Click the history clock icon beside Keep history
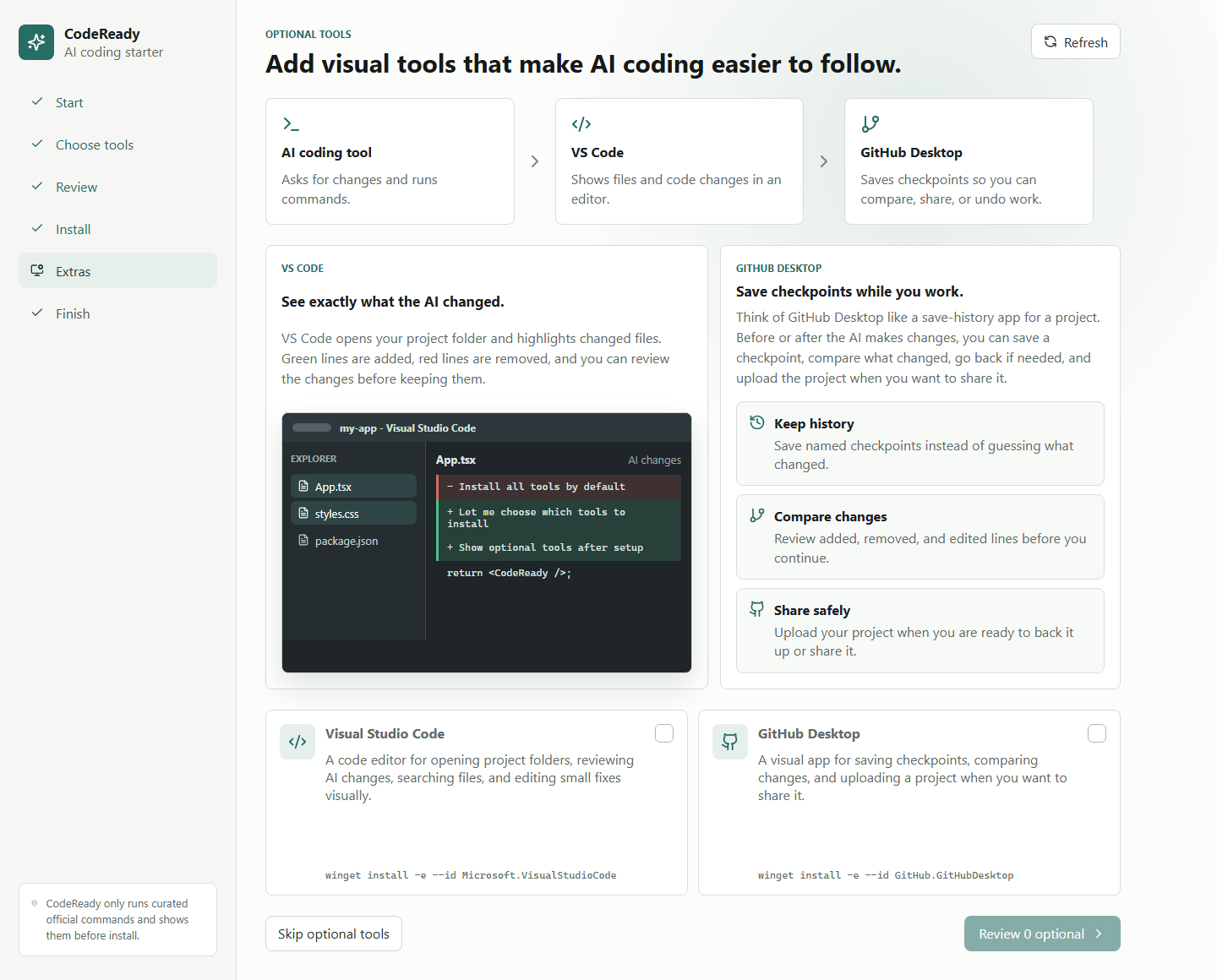This screenshot has height=980, width=1217. [x=757, y=422]
